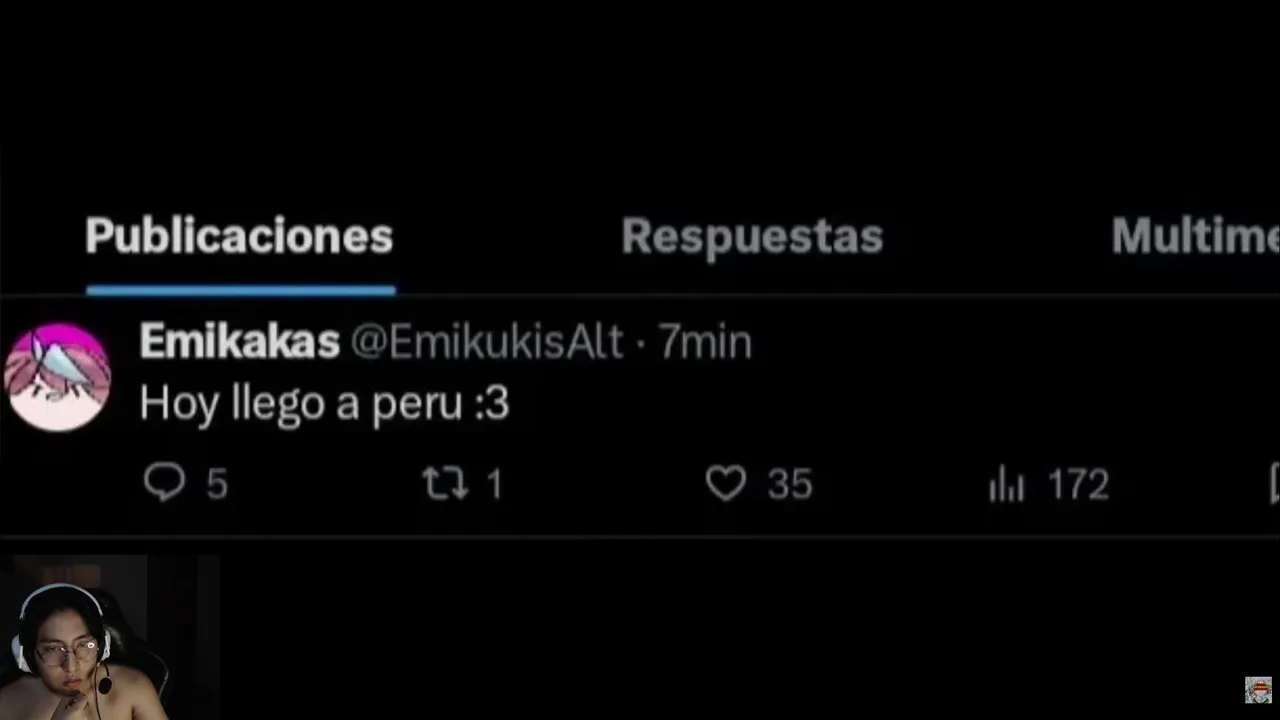This screenshot has height=720, width=1280.
Task: Open the Emikakas profile avatar
Action: click(x=58, y=377)
